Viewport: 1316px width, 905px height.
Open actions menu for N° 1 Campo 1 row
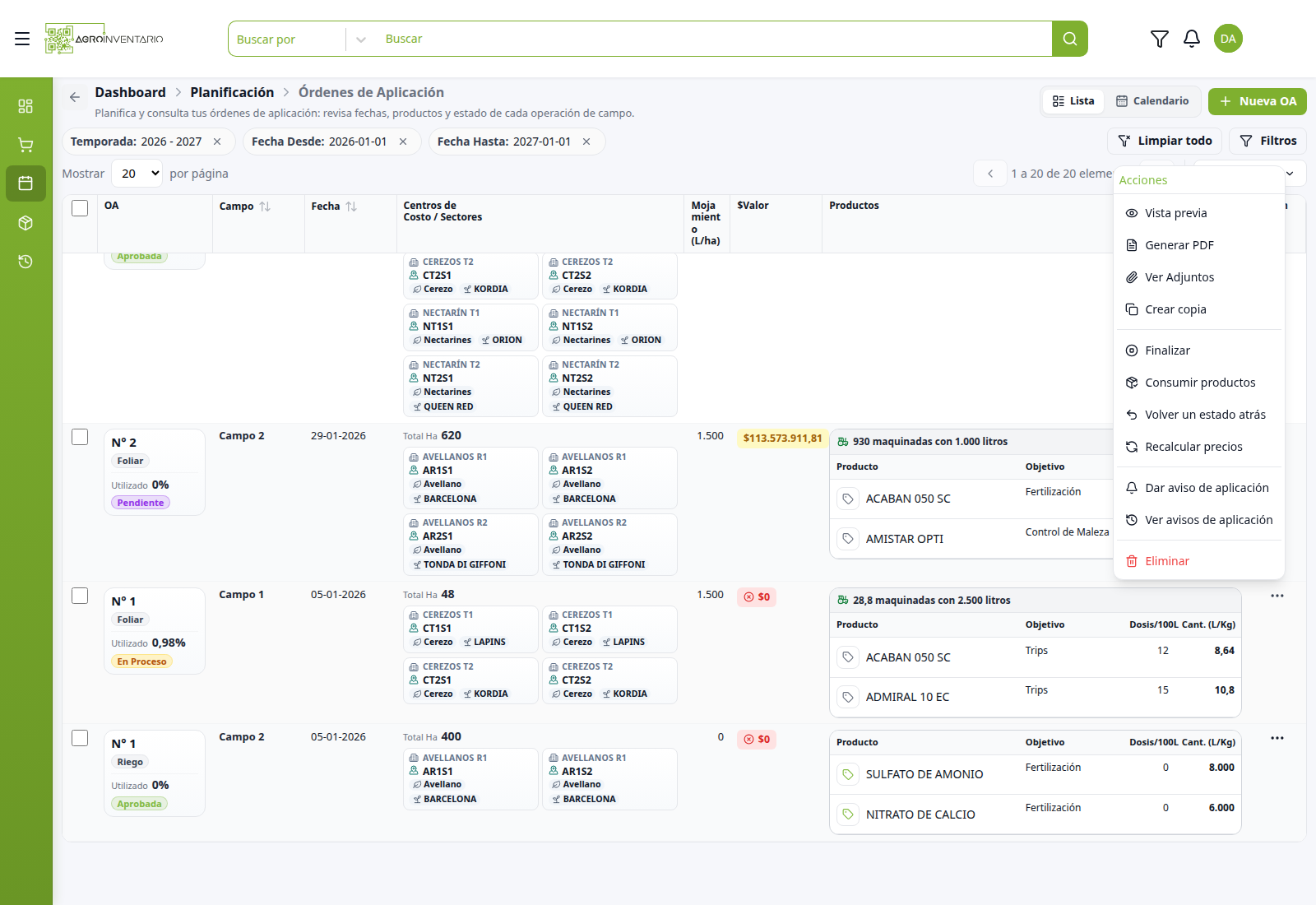1277,596
